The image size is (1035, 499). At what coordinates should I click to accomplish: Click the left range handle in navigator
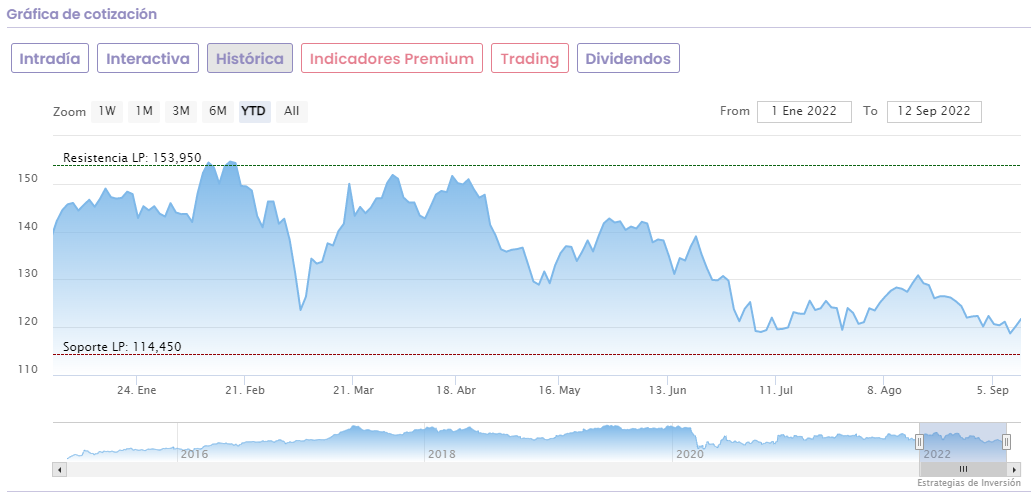(920, 442)
